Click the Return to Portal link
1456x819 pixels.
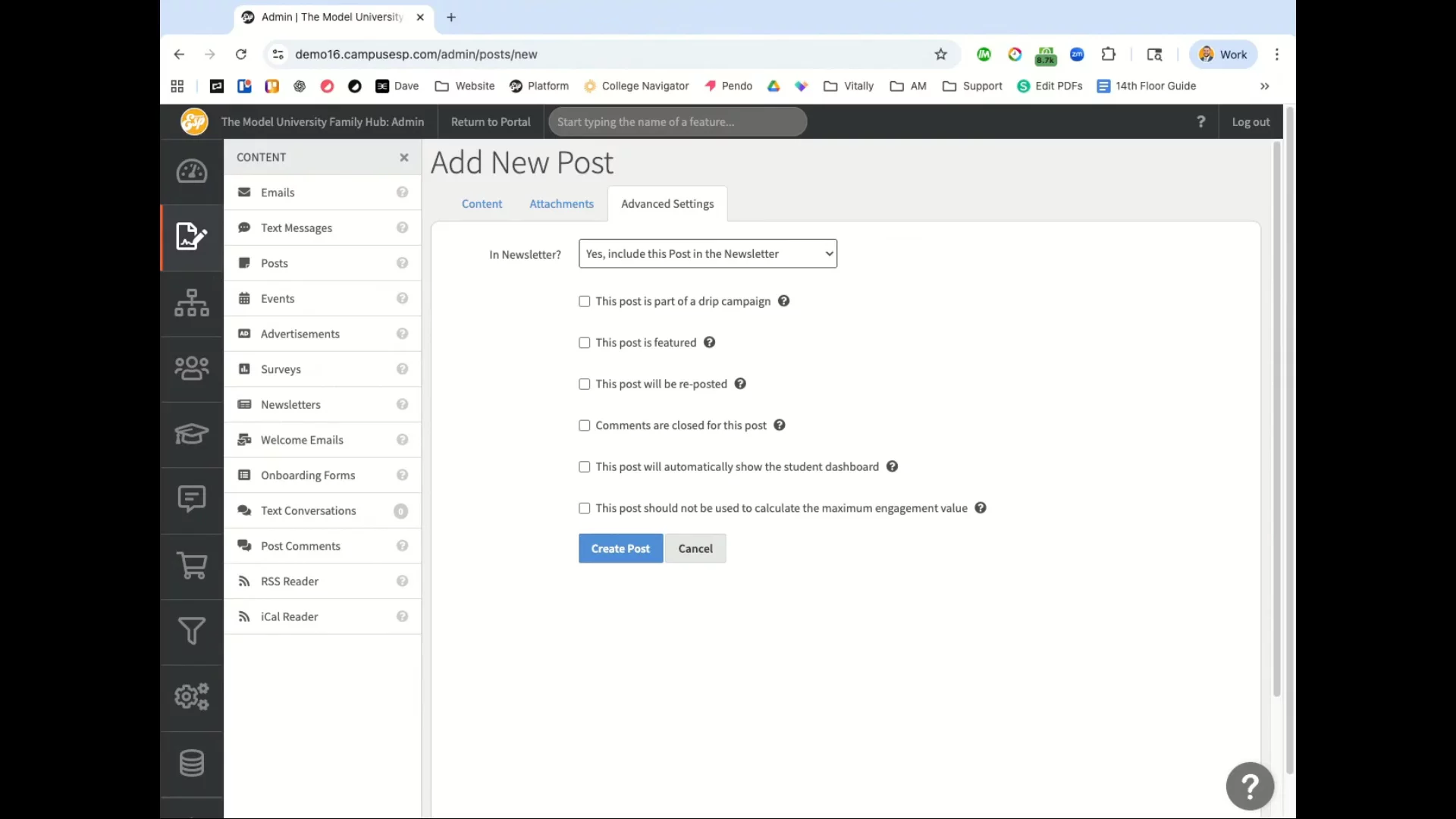pos(491,122)
